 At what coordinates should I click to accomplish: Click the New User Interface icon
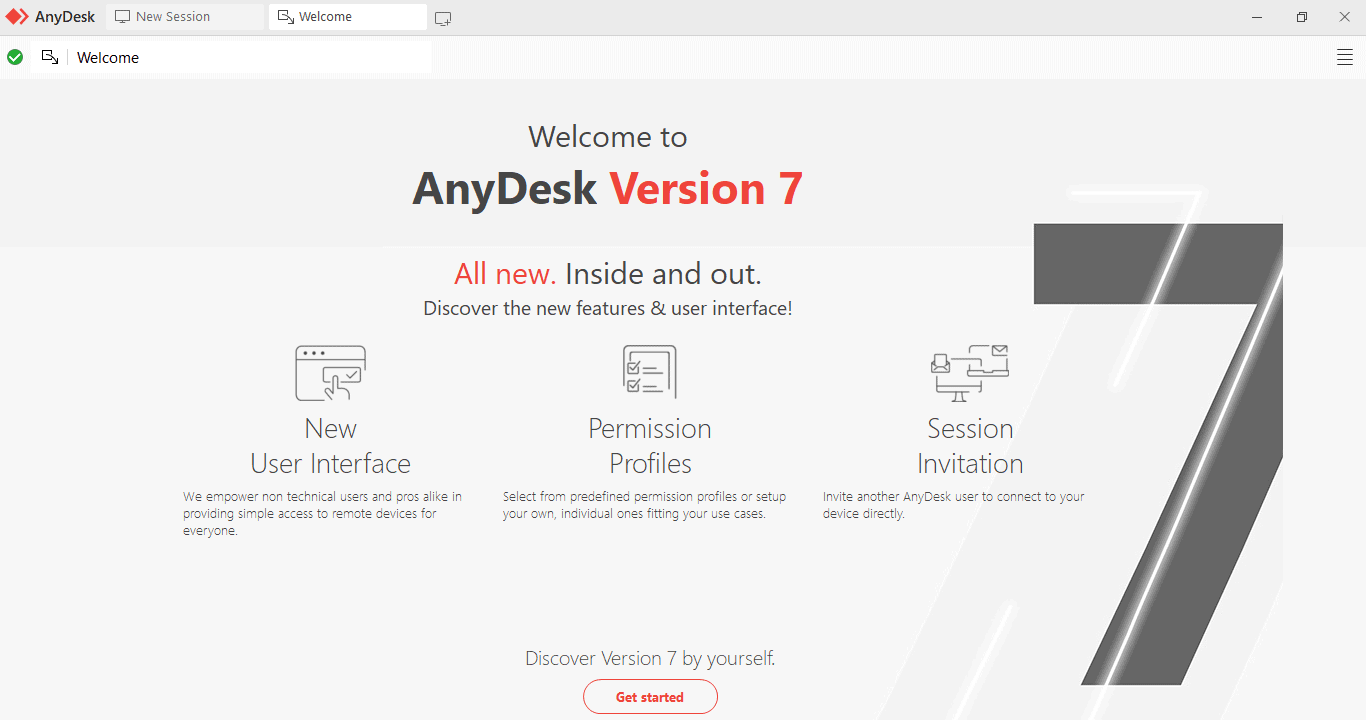(330, 373)
